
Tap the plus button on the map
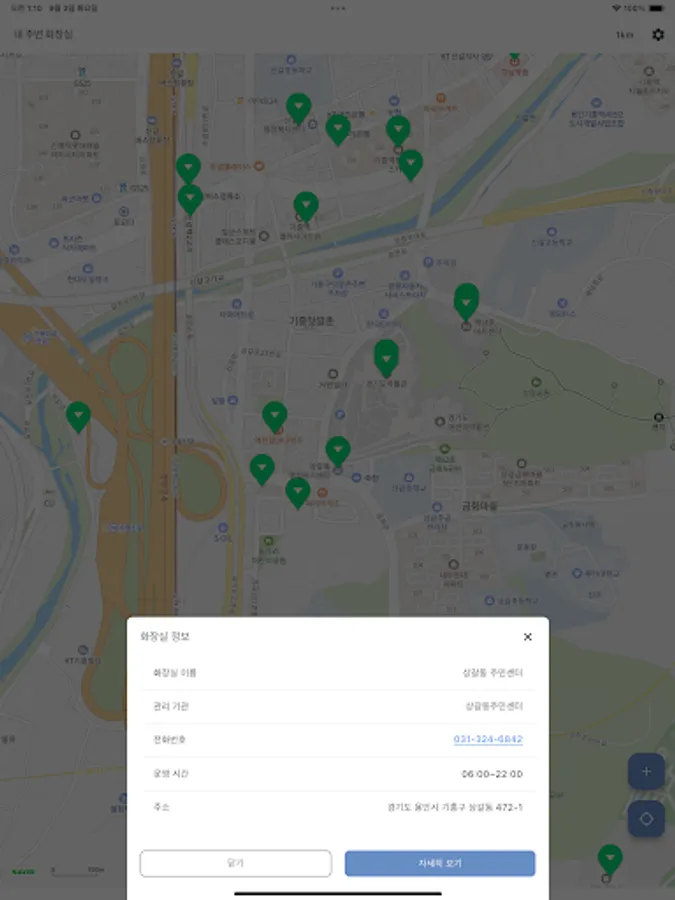pos(646,771)
